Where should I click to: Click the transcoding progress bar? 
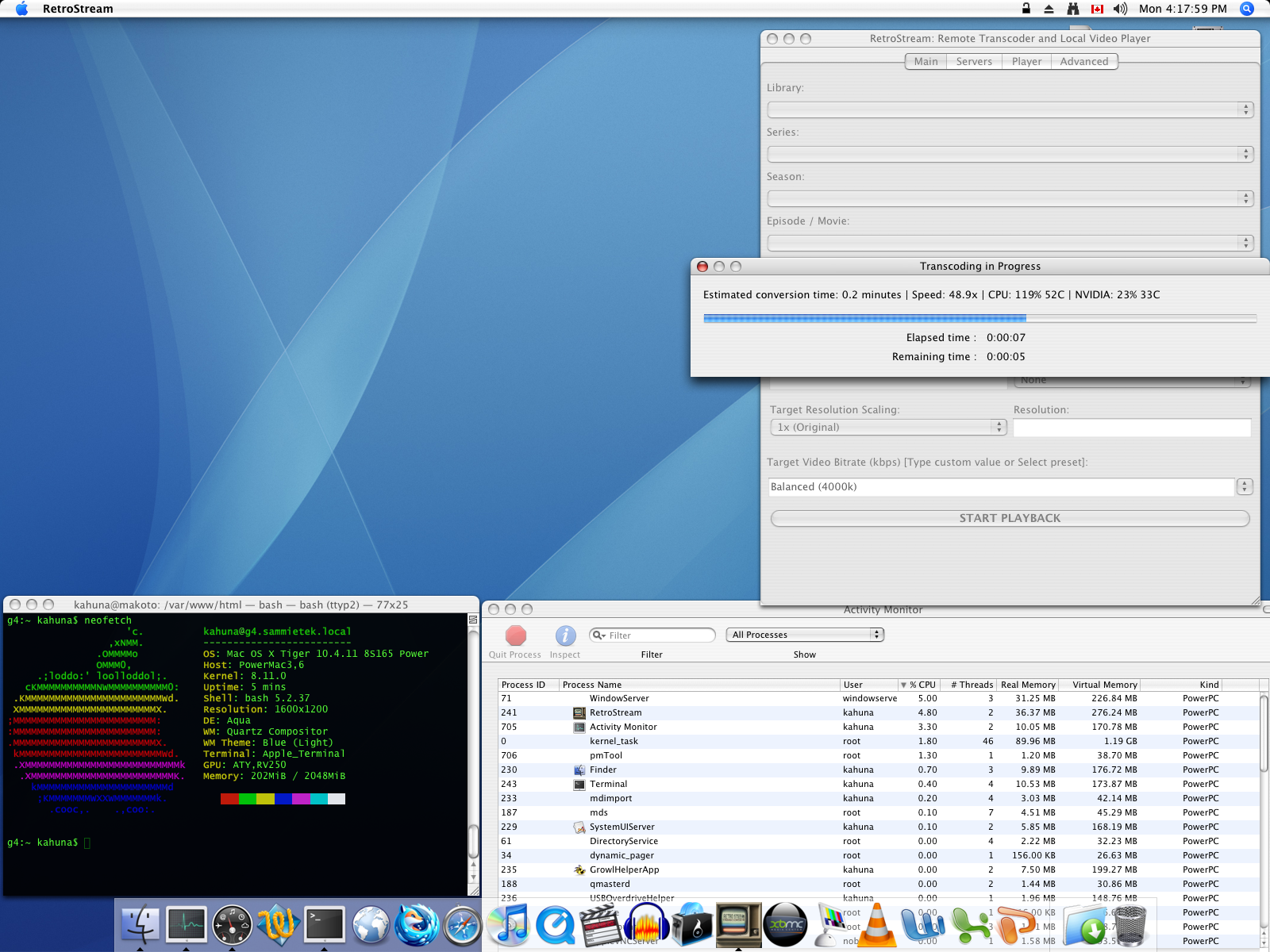[979, 318]
